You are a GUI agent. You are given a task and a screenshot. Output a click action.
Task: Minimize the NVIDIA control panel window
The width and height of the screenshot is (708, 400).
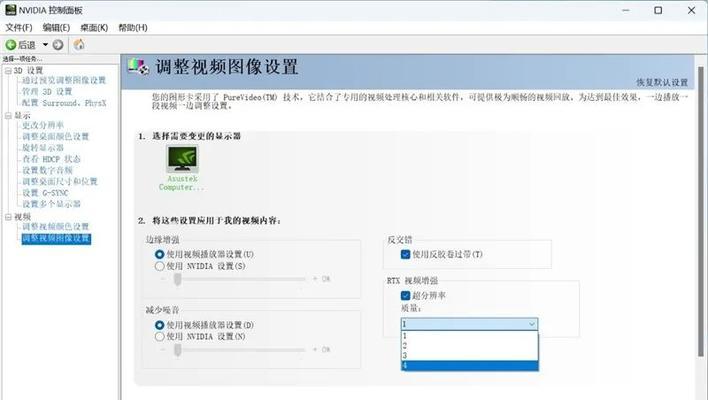point(626,10)
